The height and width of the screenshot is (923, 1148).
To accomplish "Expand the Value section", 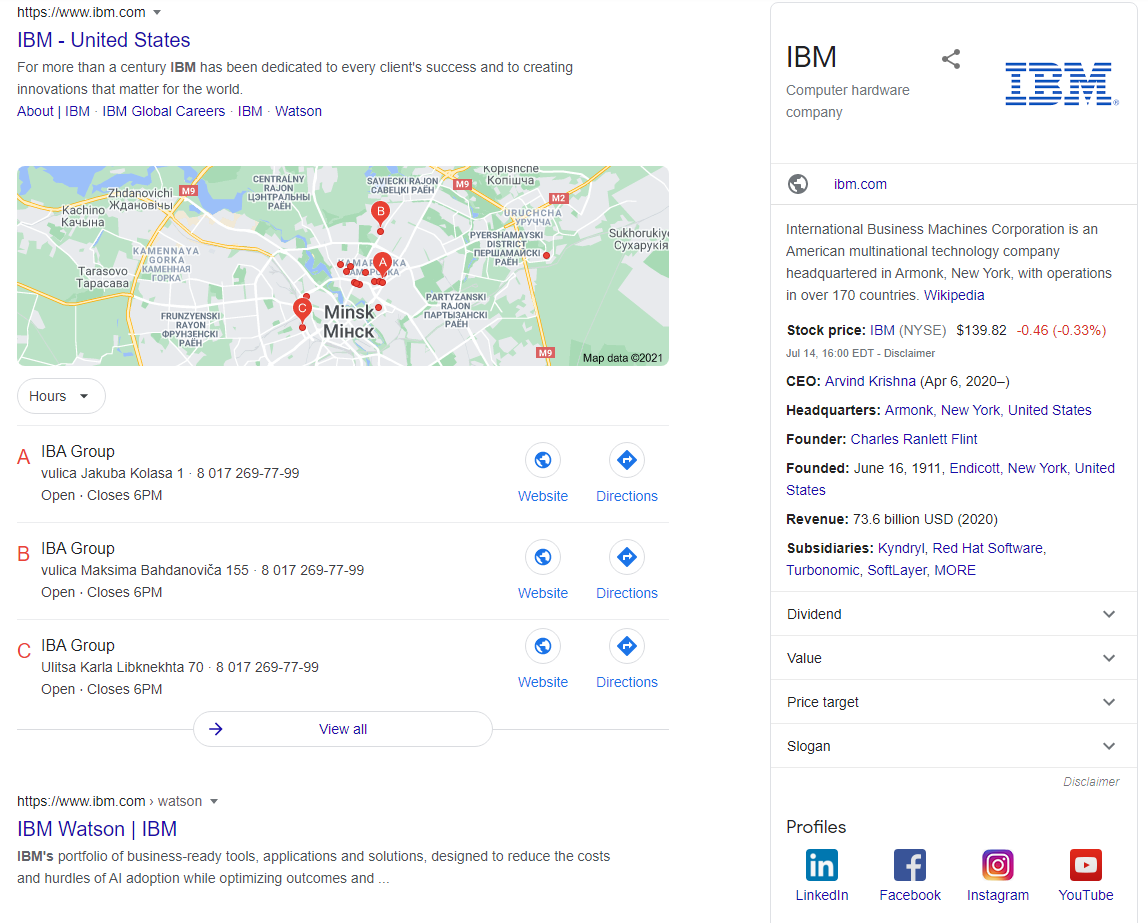I will click(x=953, y=658).
